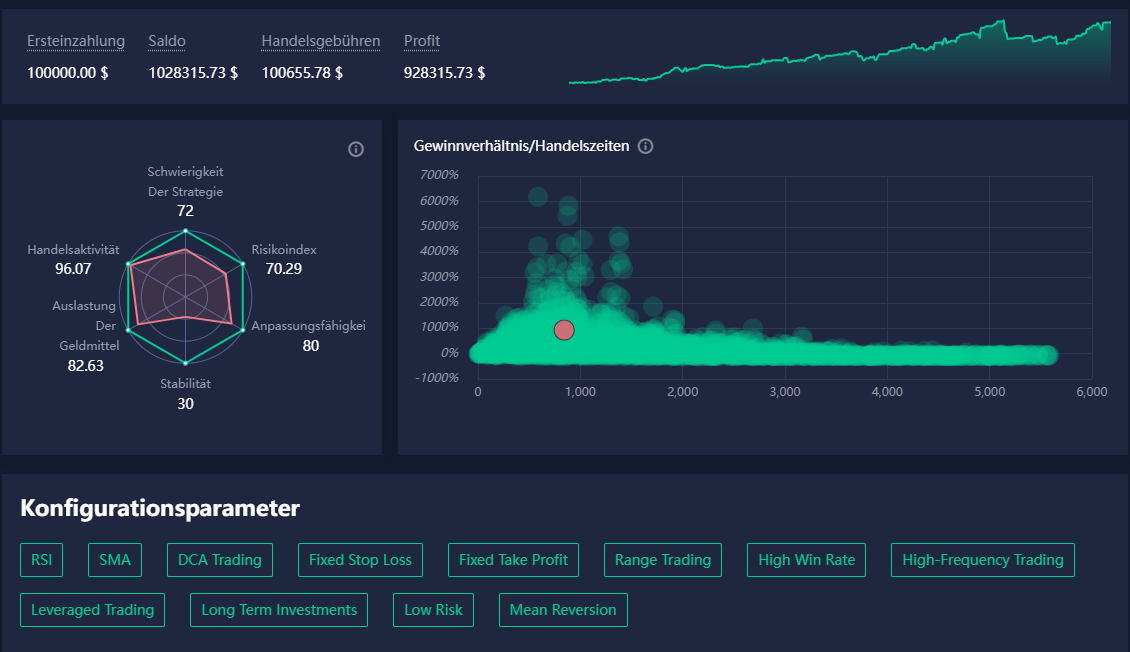Click the profit value 928315.73 $
The width and height of the screenshot is (1130, 652).
coord(444,73)
